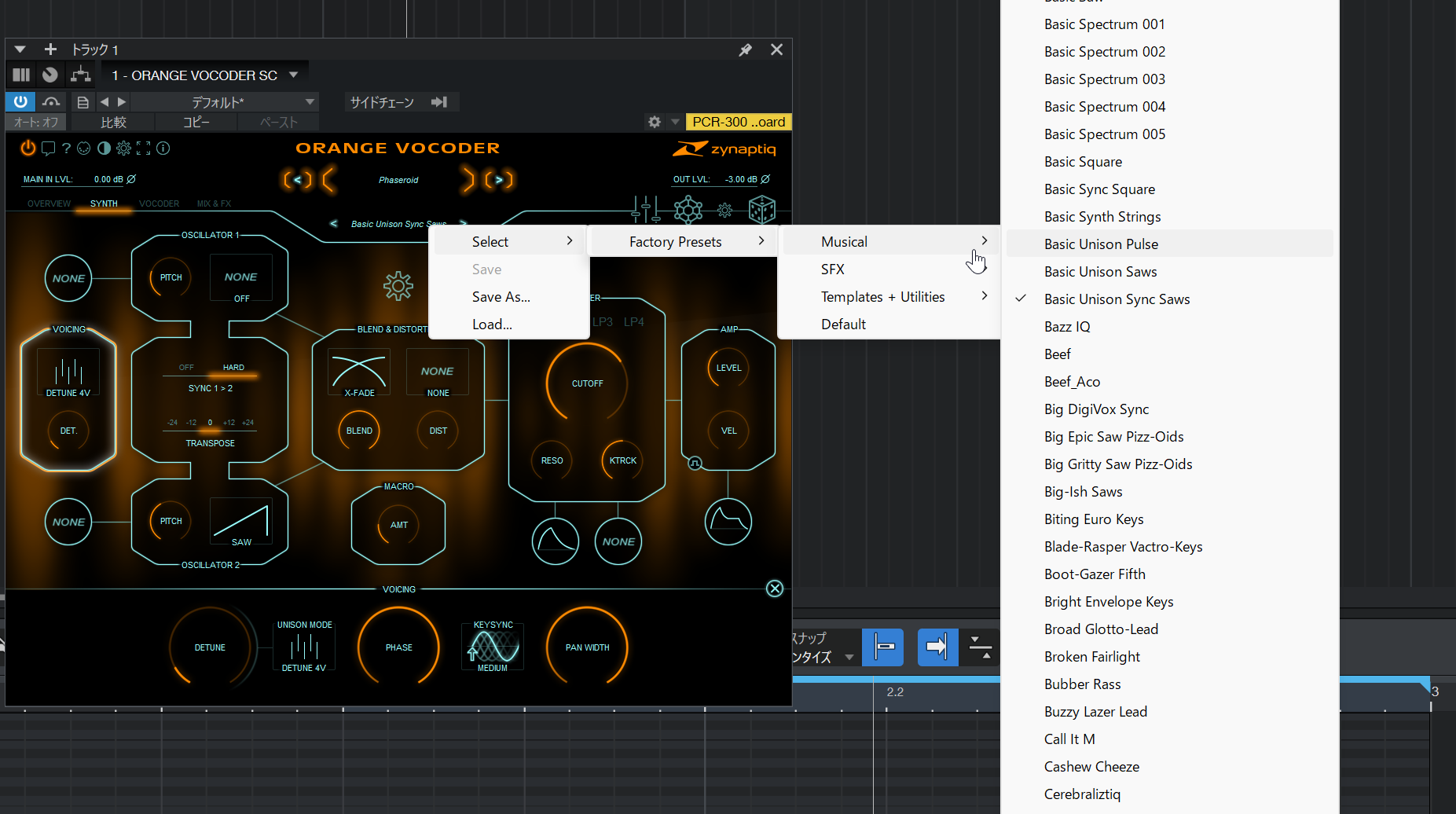Viewport: 1456px width, 814px height.
Task: Switch to the OVERVIEW tab
Action: click(x=49, y=203)
